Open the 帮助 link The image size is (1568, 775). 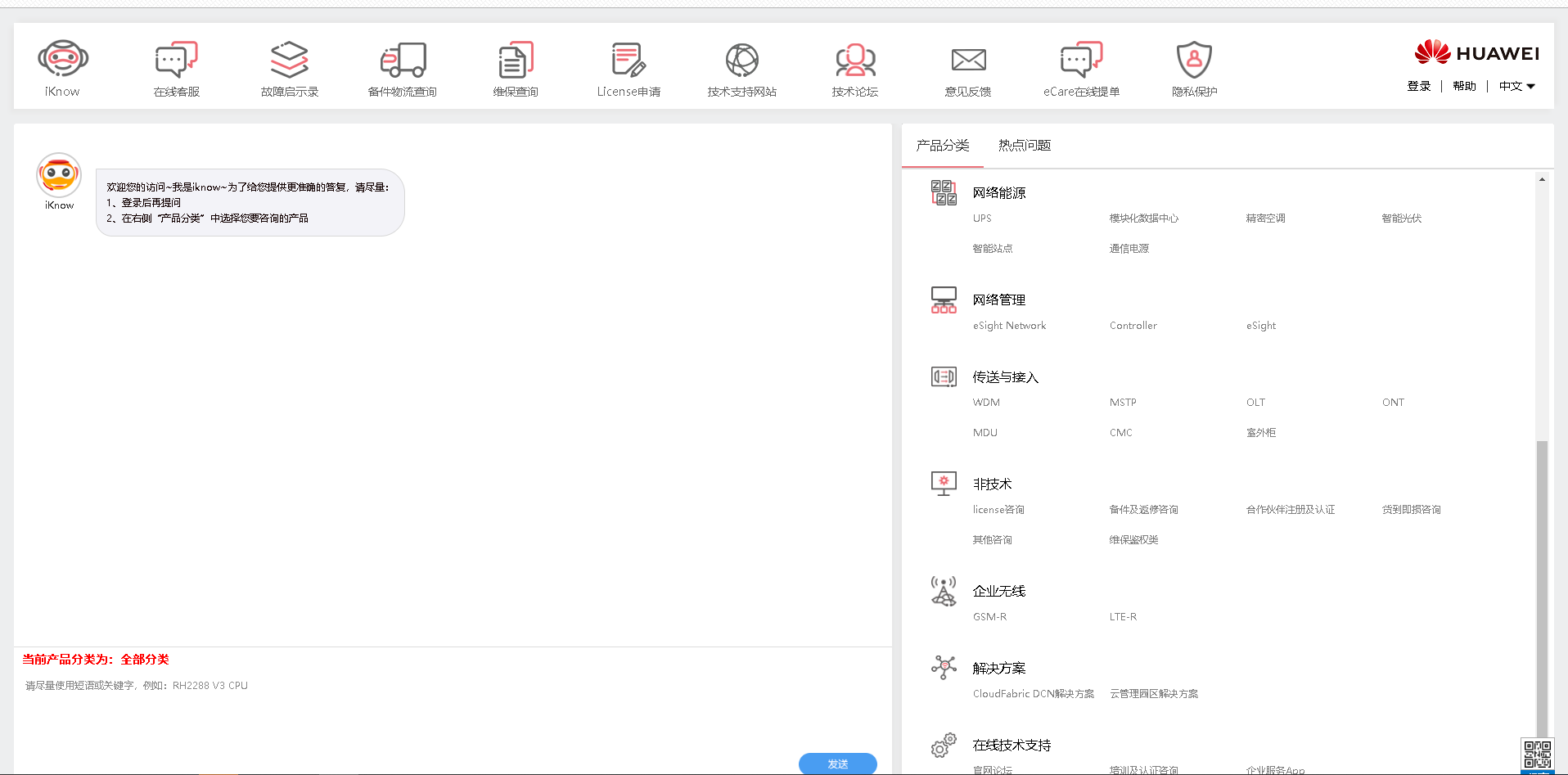click(x=1465, y=86)
